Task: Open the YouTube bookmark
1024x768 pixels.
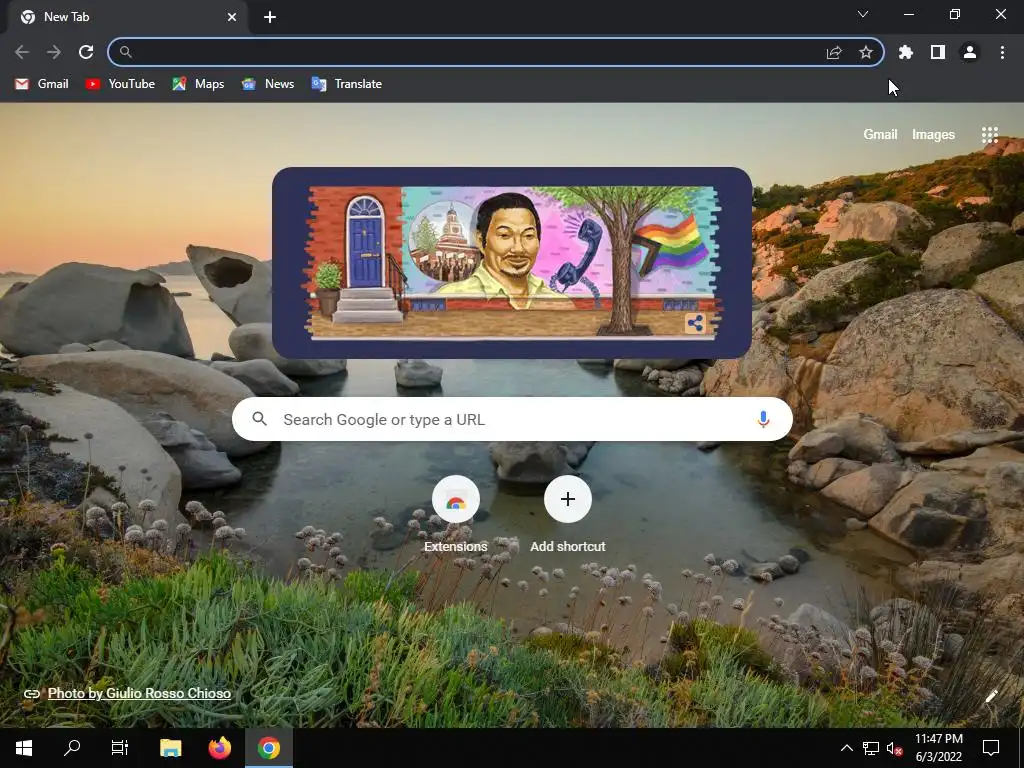Action: (x=120, y=84)
